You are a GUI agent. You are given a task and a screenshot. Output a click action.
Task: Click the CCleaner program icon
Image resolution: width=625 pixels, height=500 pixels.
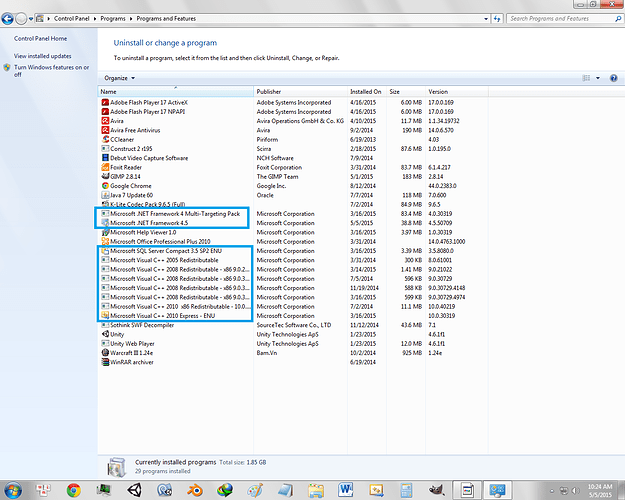pyautogui.click(x=105, y=140)
